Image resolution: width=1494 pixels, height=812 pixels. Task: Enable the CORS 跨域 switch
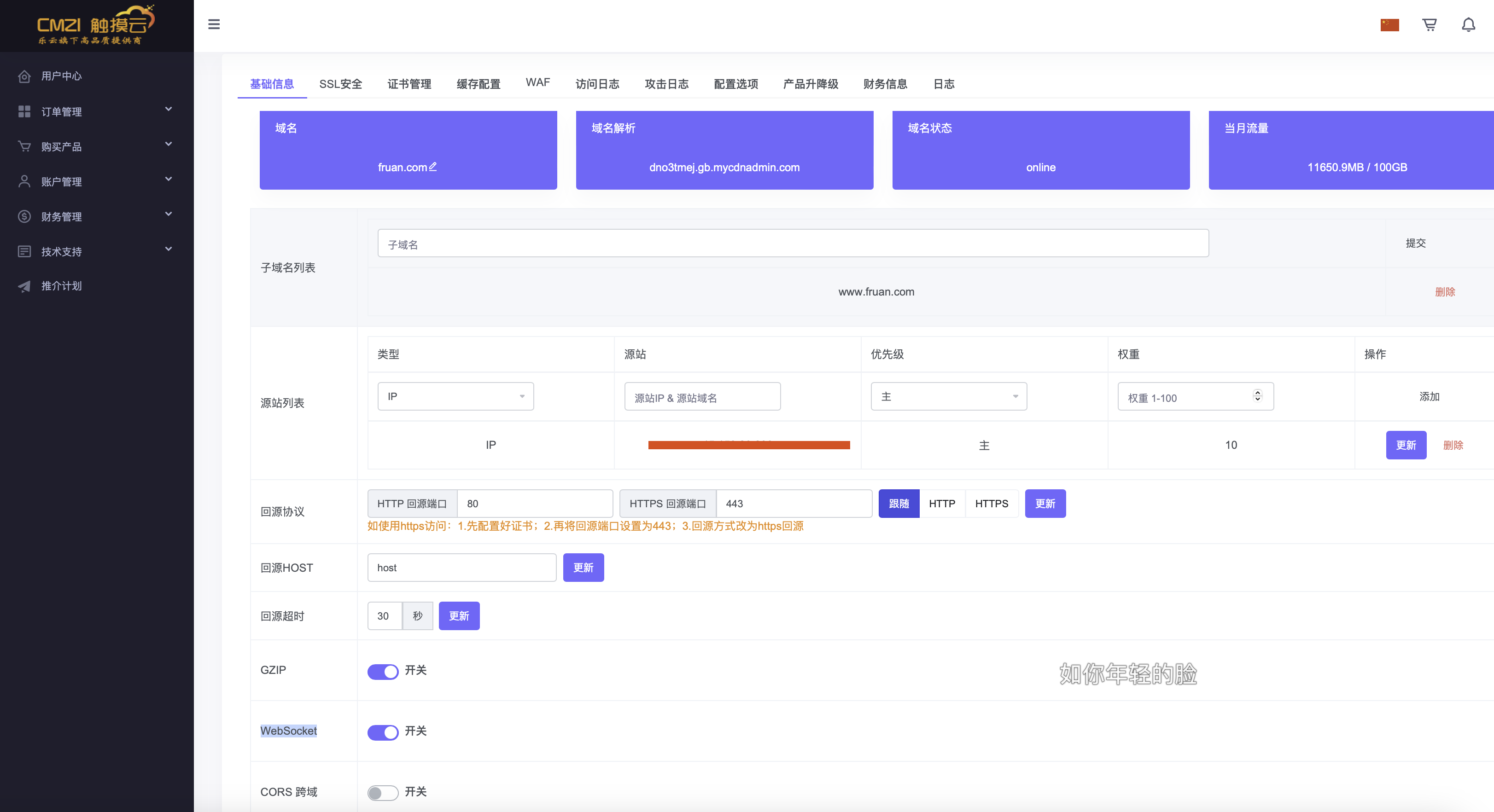pos(383,792)
